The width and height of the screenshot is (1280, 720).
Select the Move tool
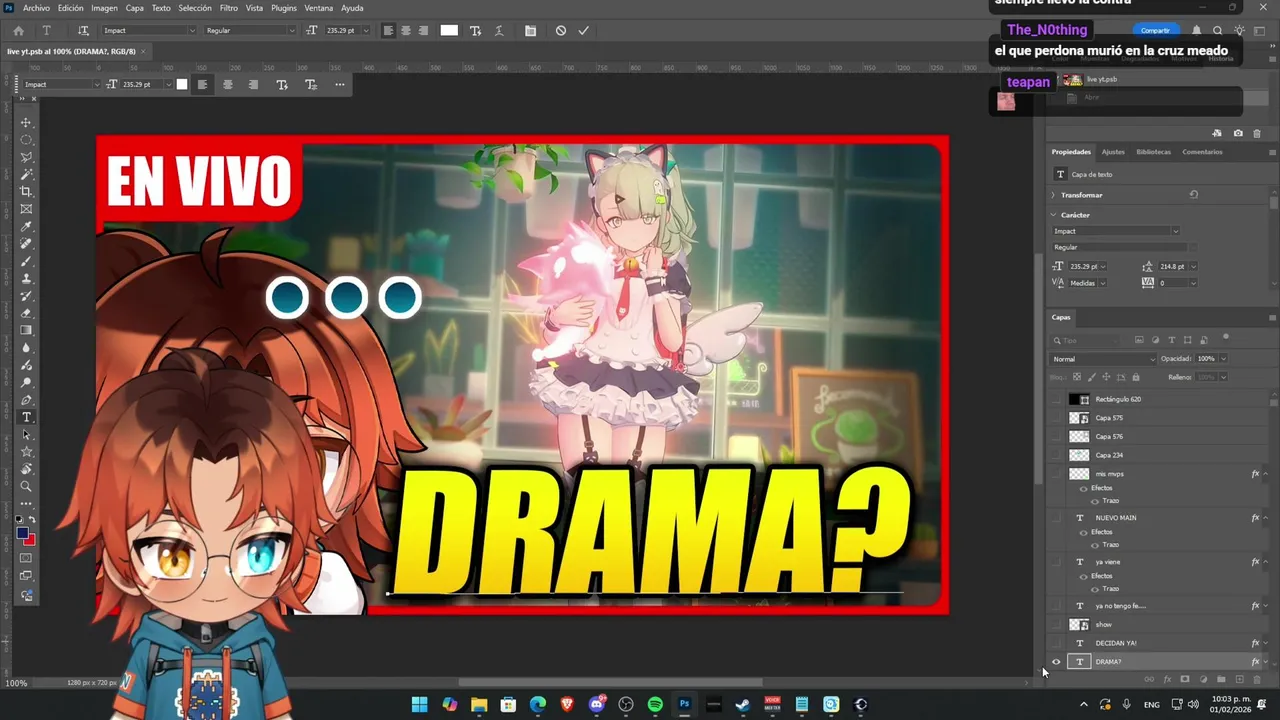(x=26, y=122)
